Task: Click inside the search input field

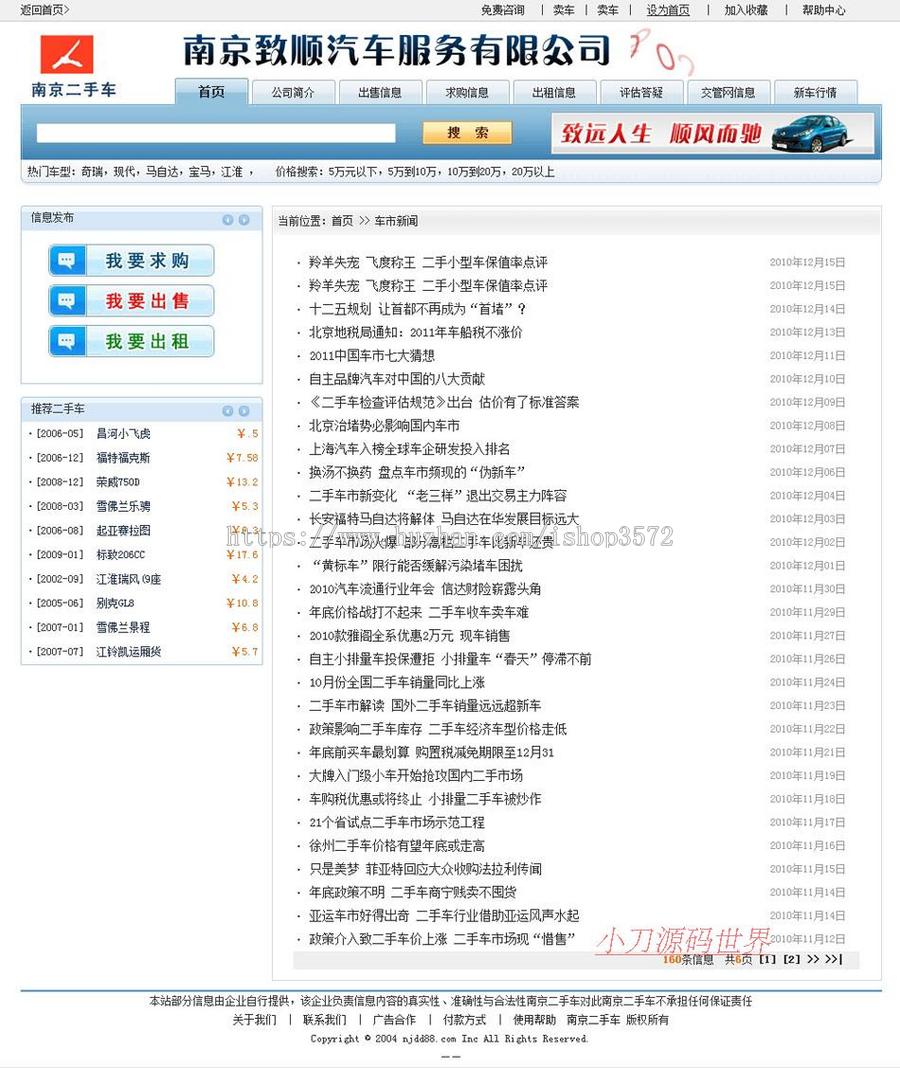Action: [x=215, y=132]
